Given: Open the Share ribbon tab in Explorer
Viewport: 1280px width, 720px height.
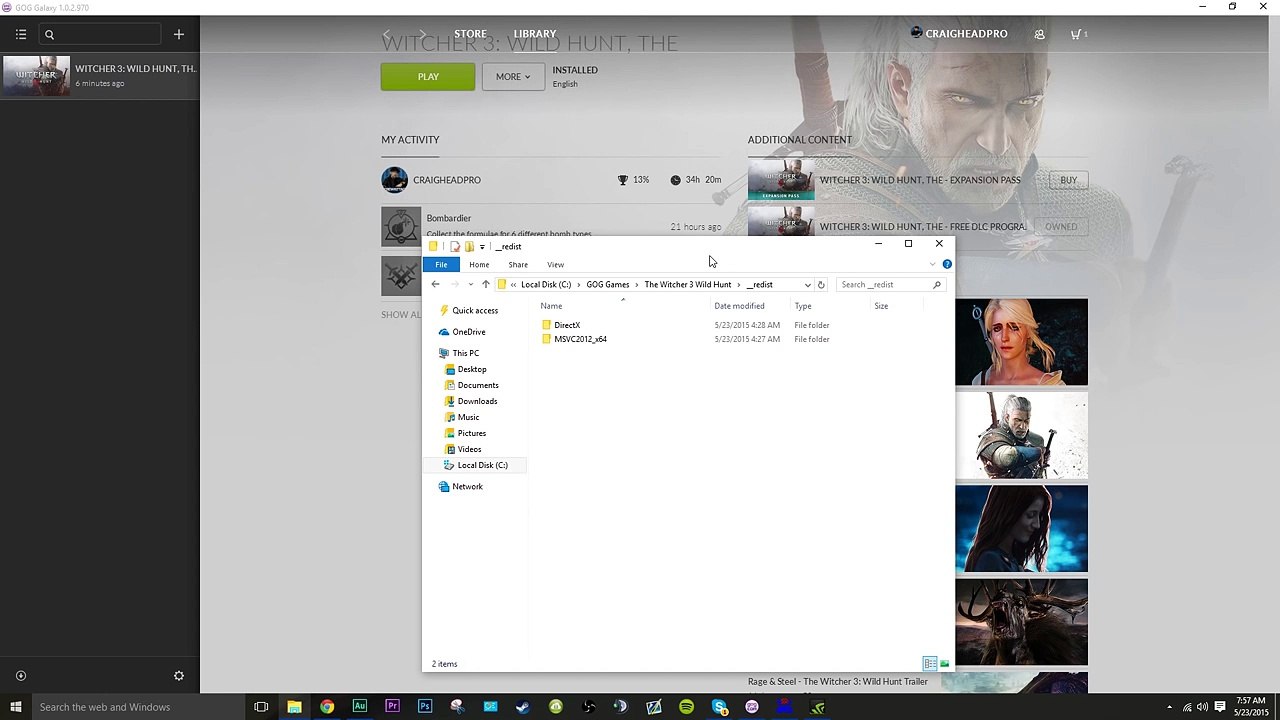Looking at the screenshot, I should 518,264.
